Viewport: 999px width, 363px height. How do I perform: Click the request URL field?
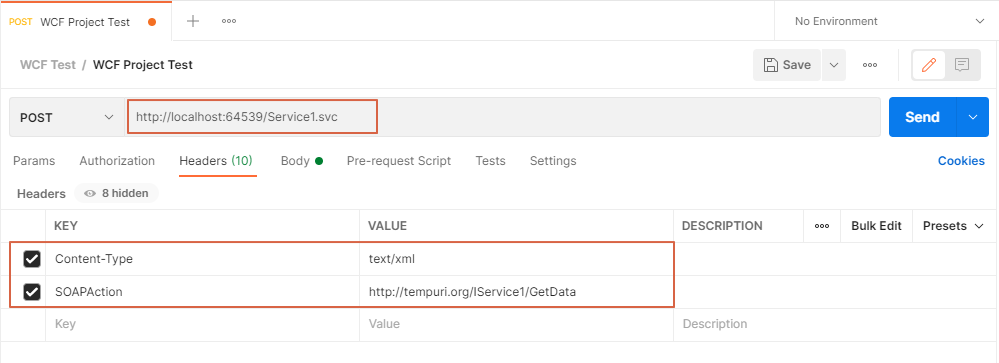(503, 117)
